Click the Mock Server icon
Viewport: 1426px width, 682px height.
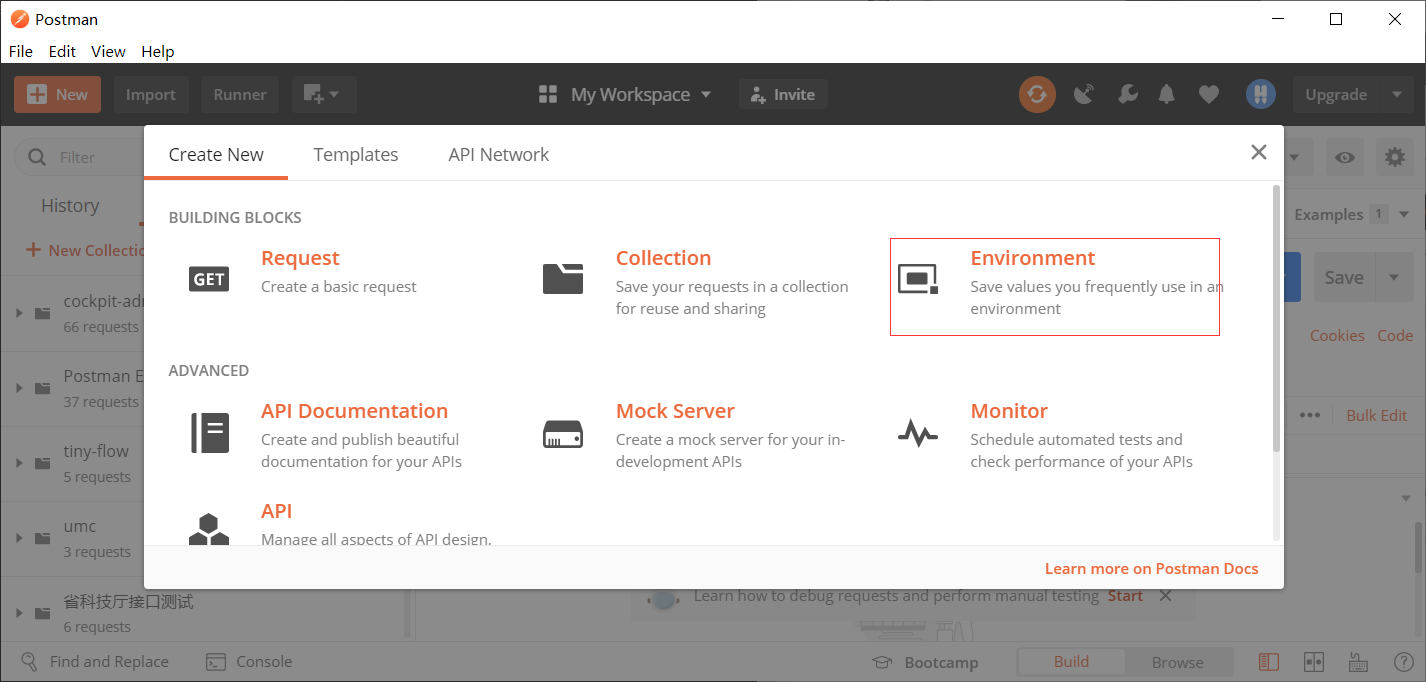563,433
